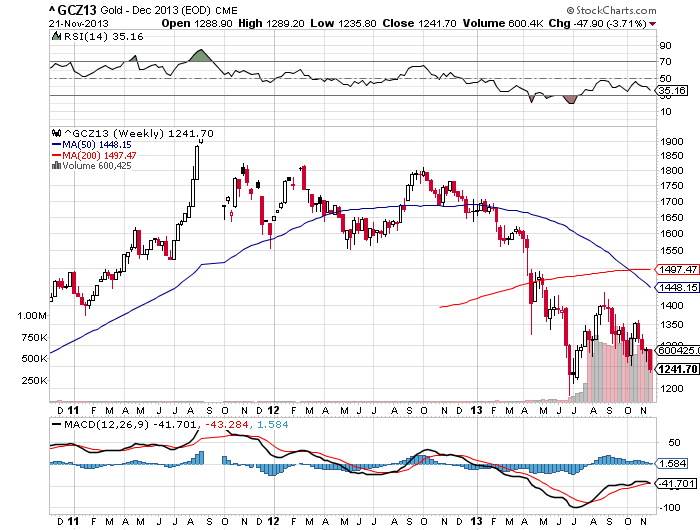Click the red down arrow after Chg
700x530 pixels.
pyautogui.click(x=653, y=24)
